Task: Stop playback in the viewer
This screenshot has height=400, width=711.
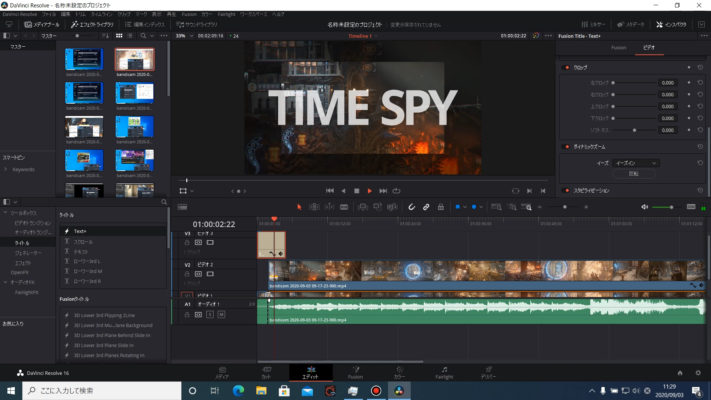Action: 357,191
